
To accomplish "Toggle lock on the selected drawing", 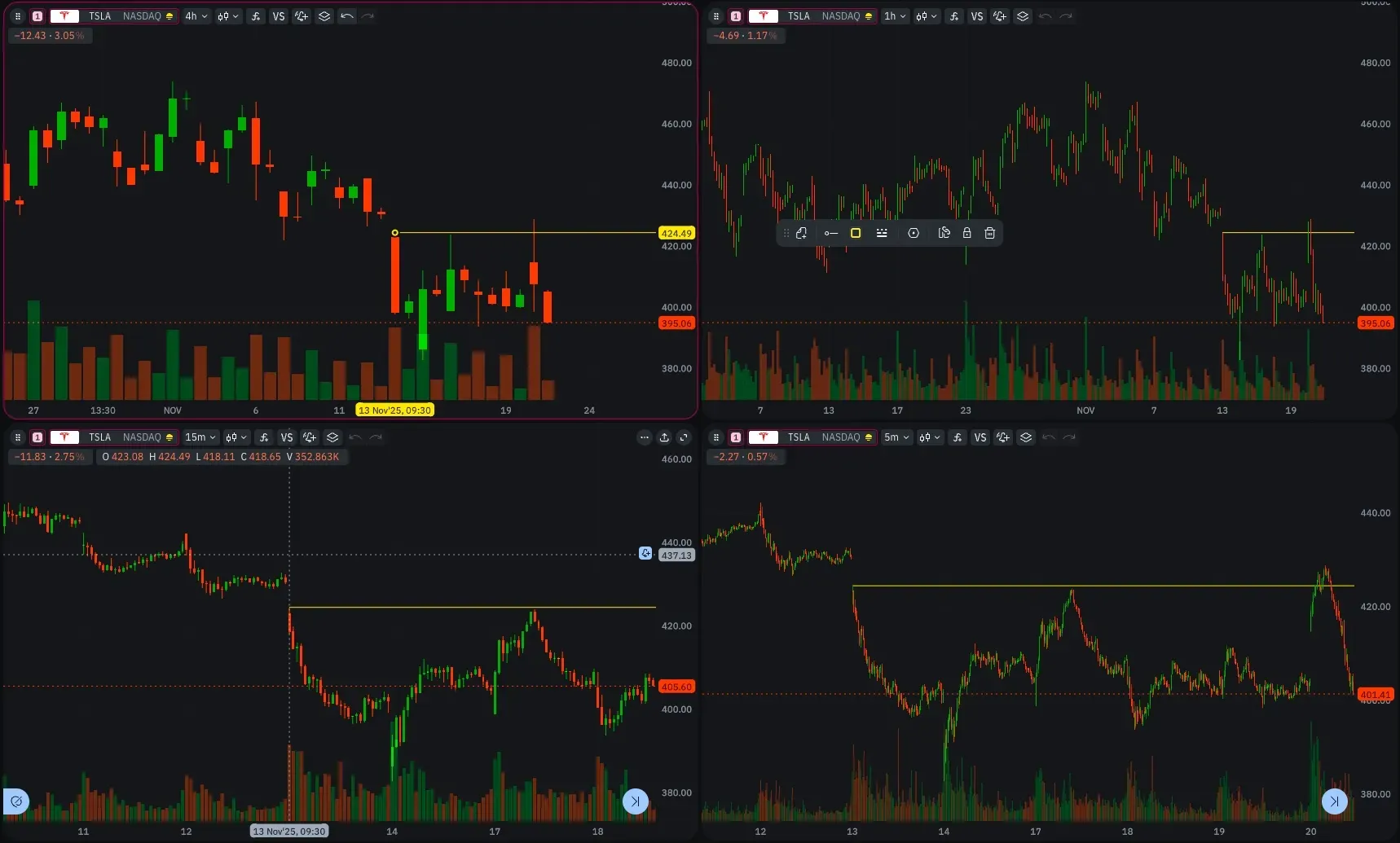I will click(x=966, y=233).
